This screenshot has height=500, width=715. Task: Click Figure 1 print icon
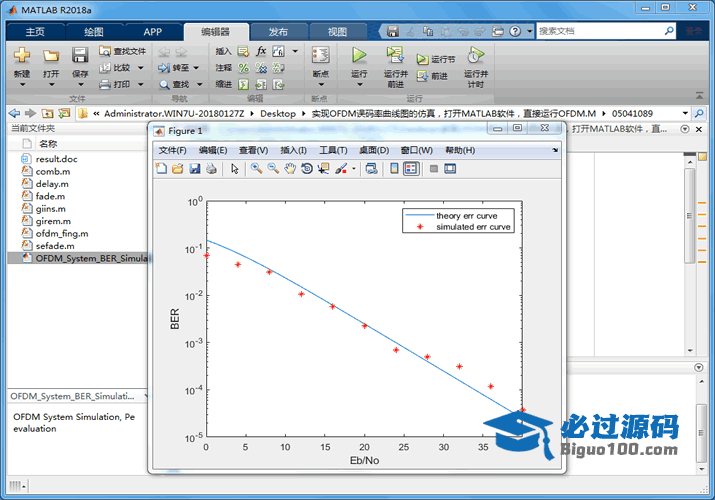211,169
